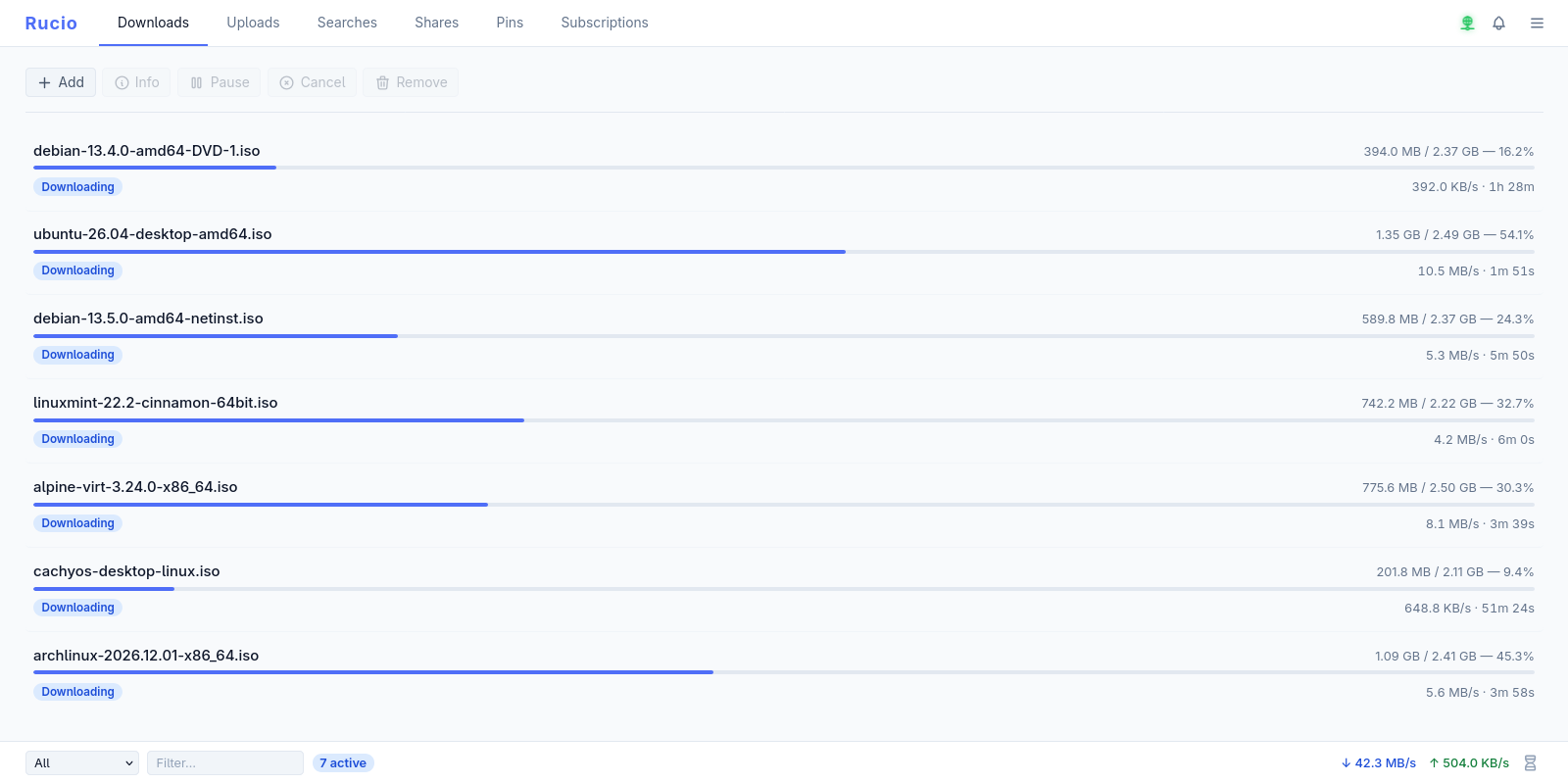Click the Info button

(136, 82)
